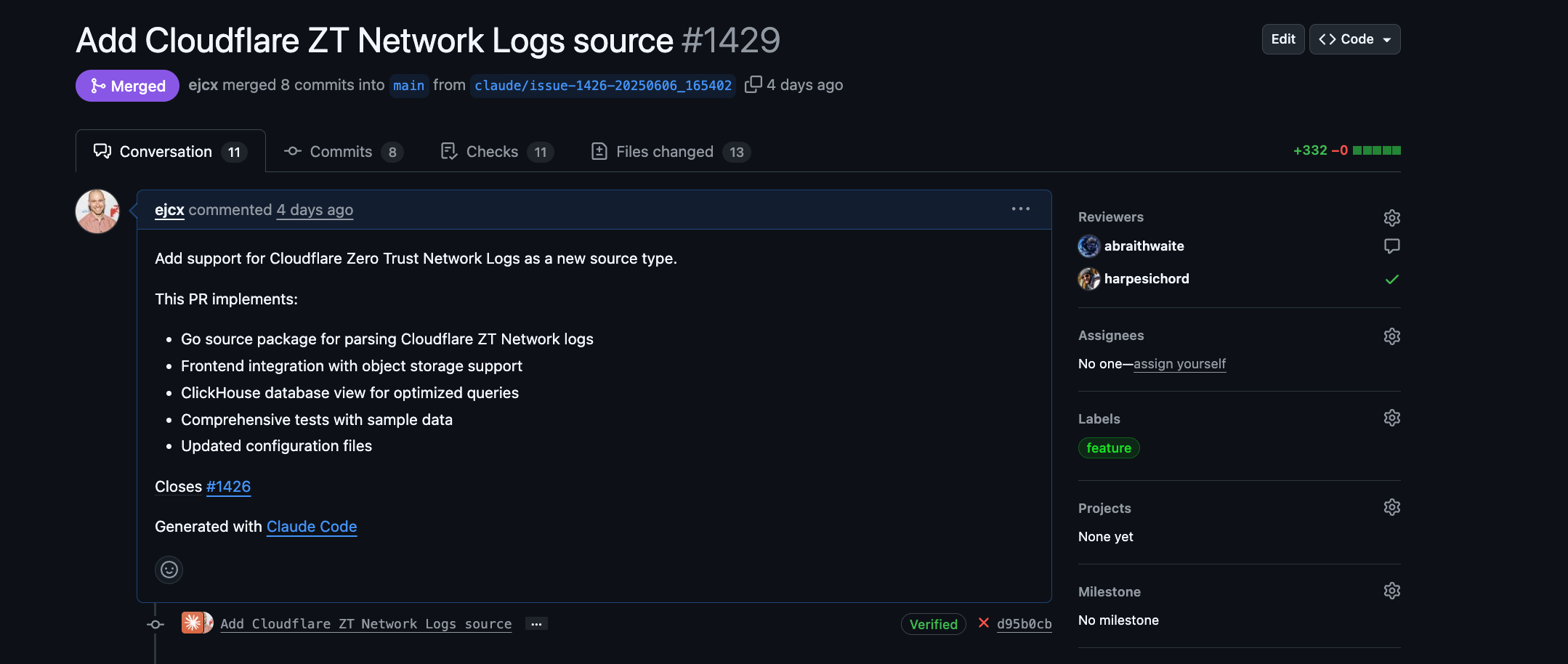This screenshot has height=664, width=1568.
Task: Follow the Claude Code link
Action: 312,527
